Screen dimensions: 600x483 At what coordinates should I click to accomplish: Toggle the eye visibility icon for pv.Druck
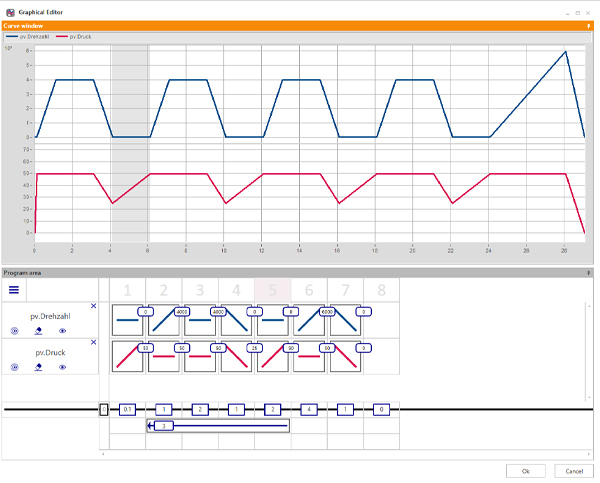point(62,367)
